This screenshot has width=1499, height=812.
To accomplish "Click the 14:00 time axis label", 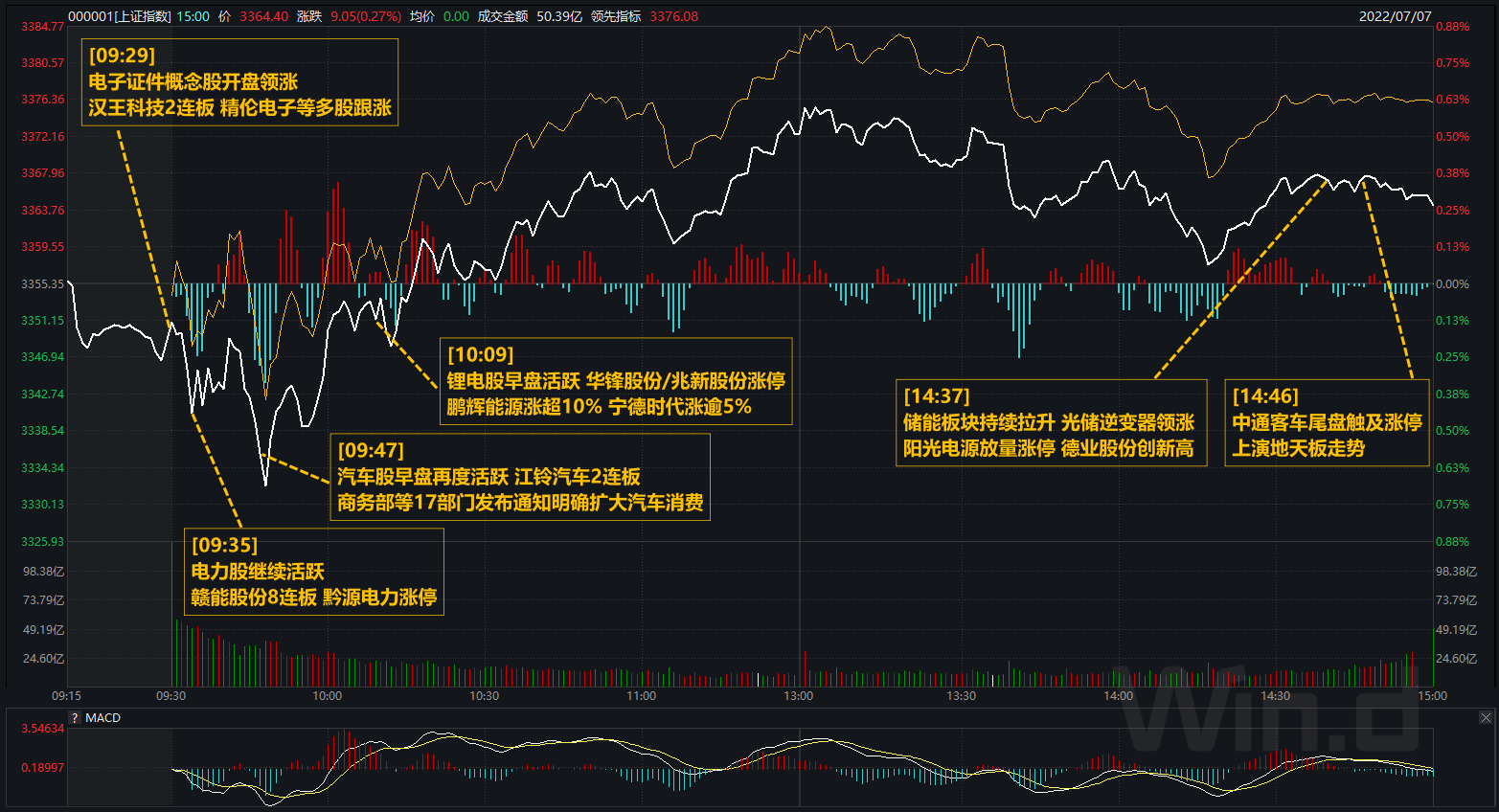I will coord(1118,696).
